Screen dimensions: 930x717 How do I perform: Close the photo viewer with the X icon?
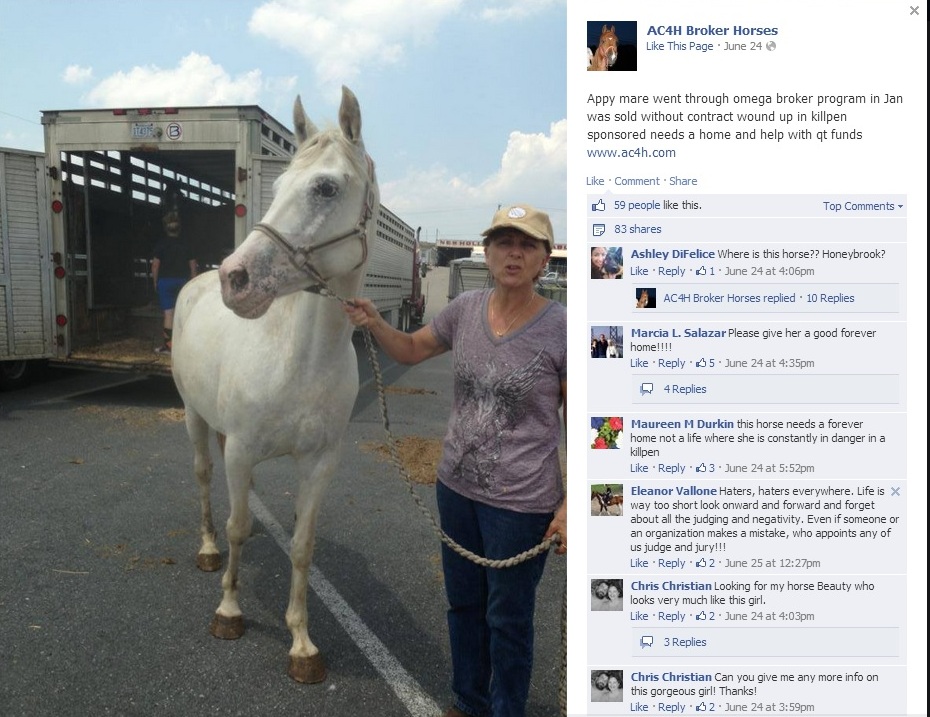click(914, 11)
